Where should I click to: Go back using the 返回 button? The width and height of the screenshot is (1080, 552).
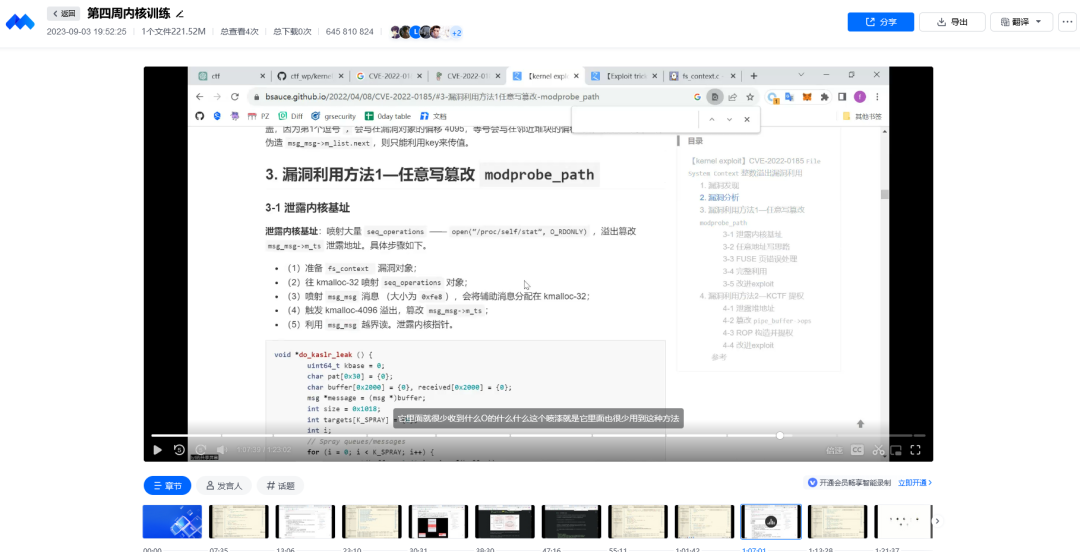tap(63, 14)
